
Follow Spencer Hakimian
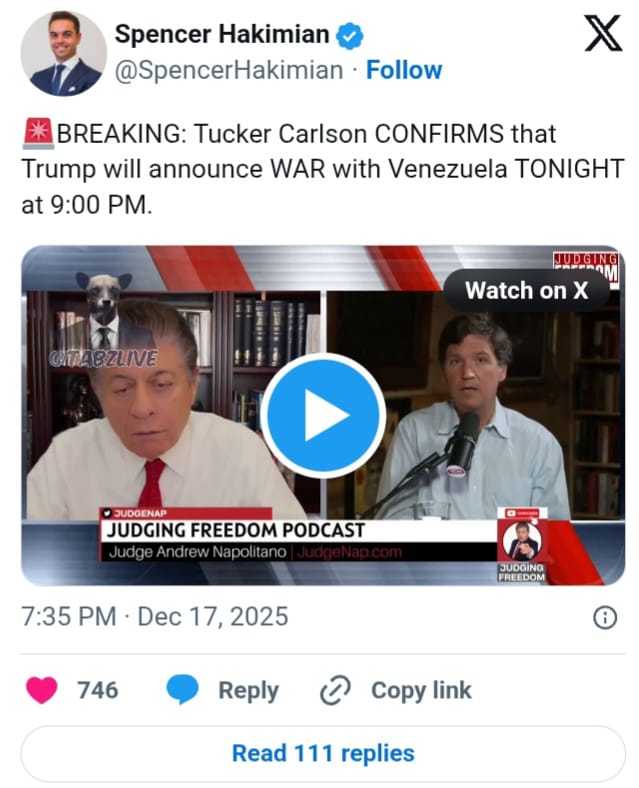coord(404,70)
